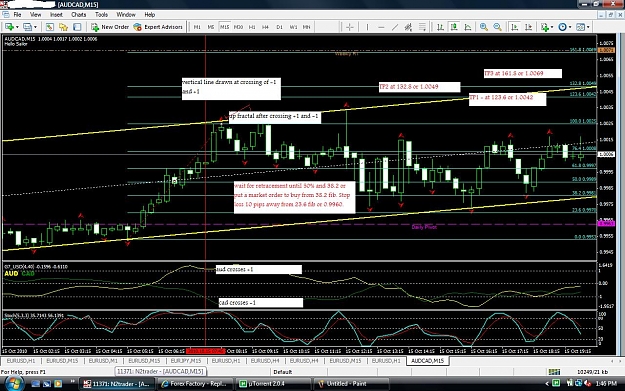Select the Trendline drawing tool
Image resolution: width=625 pixels, height=391 pixels.
[395, 27]
